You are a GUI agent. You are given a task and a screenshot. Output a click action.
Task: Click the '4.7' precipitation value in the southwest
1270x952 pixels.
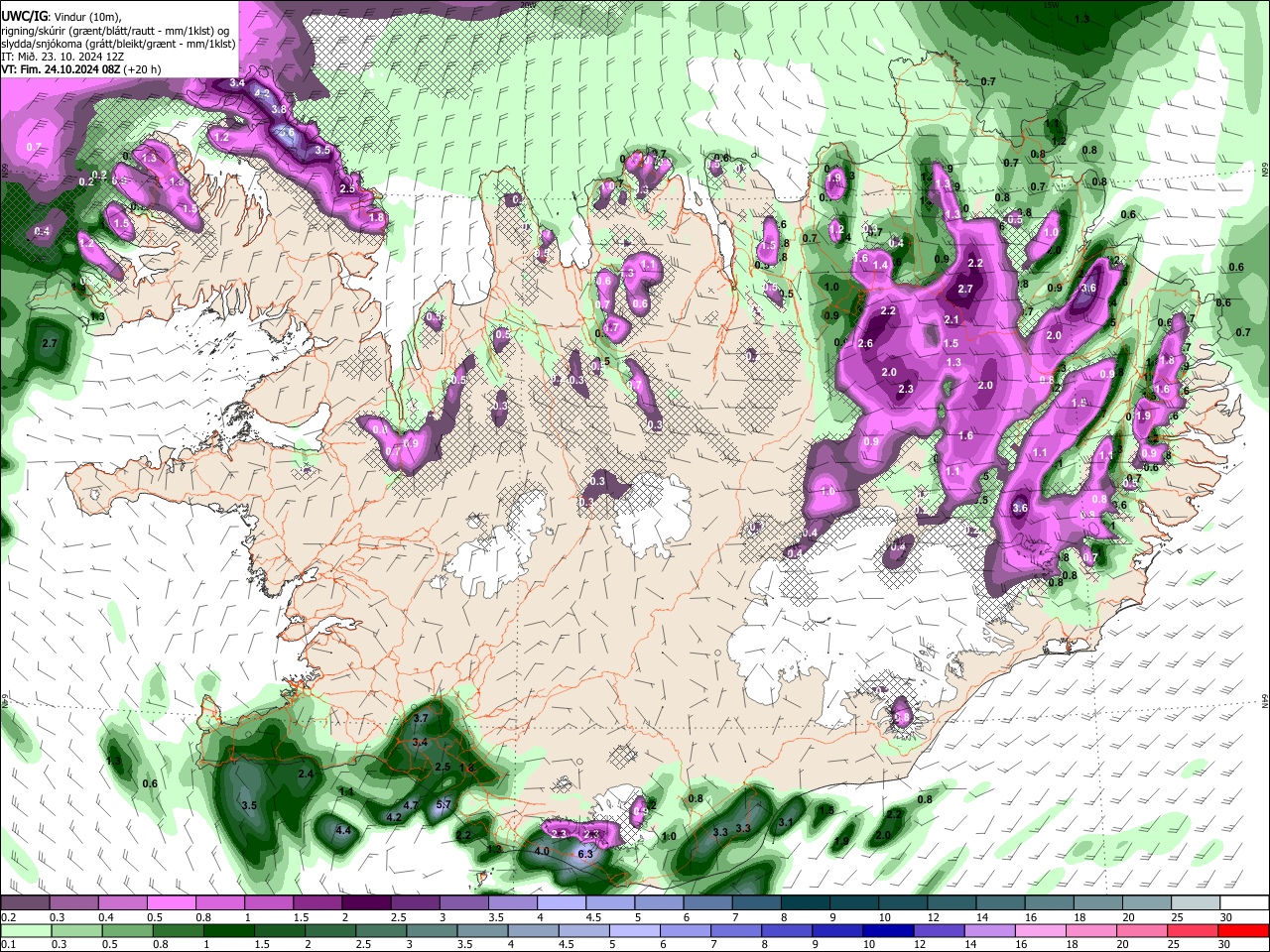(412, 805)
